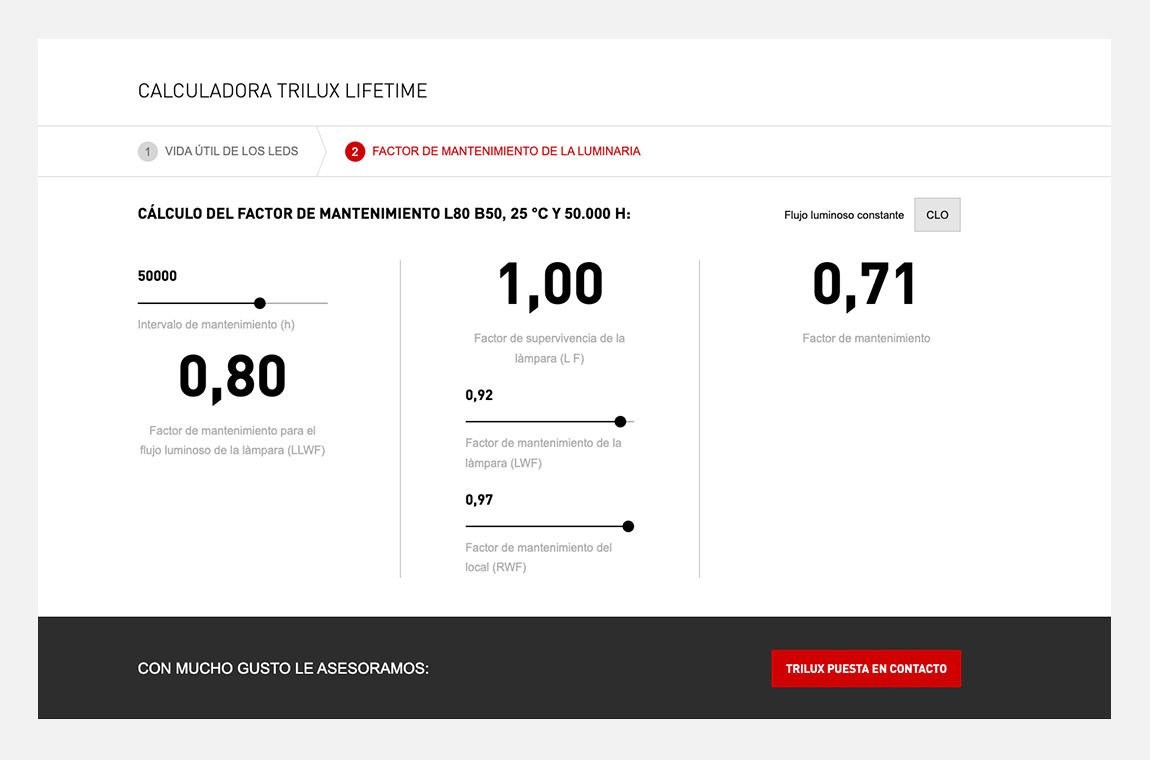This screenshot has height=760, width=1150.
Task: Click the Con mucho gusto le asesoramos text
Action: click(x=283, y=668)
